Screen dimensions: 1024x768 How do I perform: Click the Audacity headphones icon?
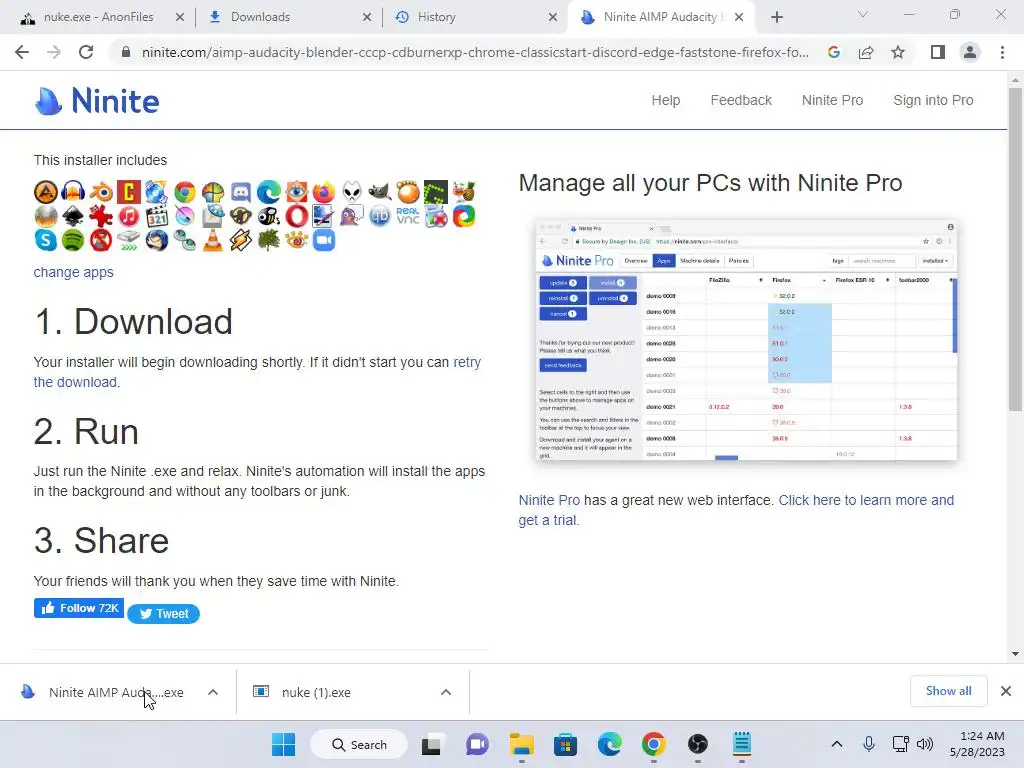(x=73, y=192)
